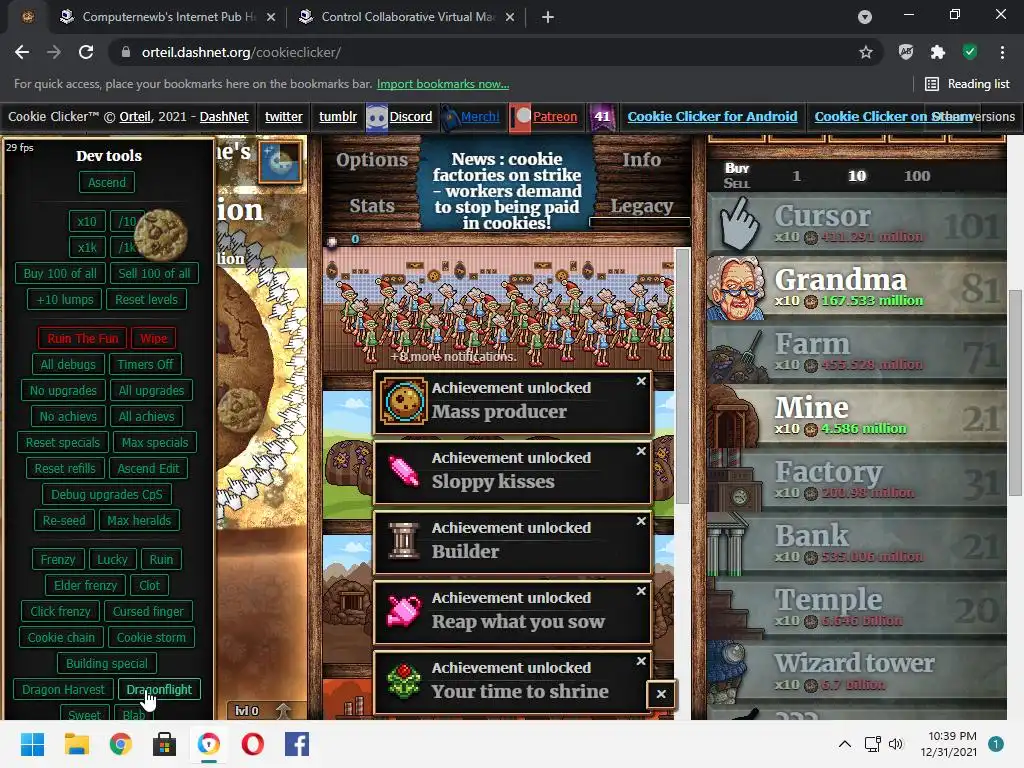Screen dimensions: 1024x768
Task: Buy the Wizard tower building
Action: [856, 672]
